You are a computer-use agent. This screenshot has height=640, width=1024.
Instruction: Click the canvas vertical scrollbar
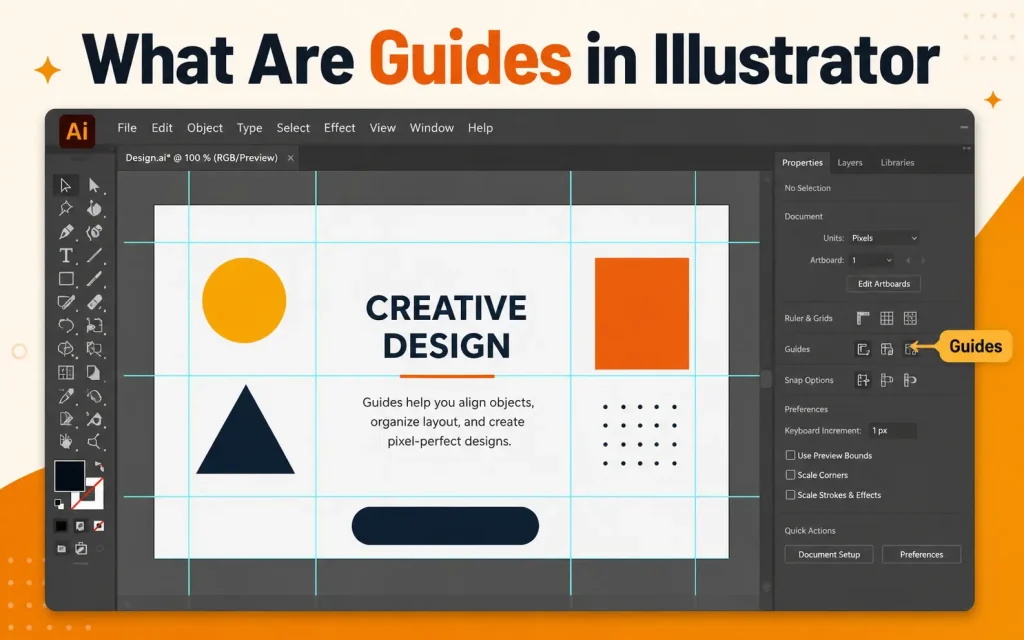766,380
